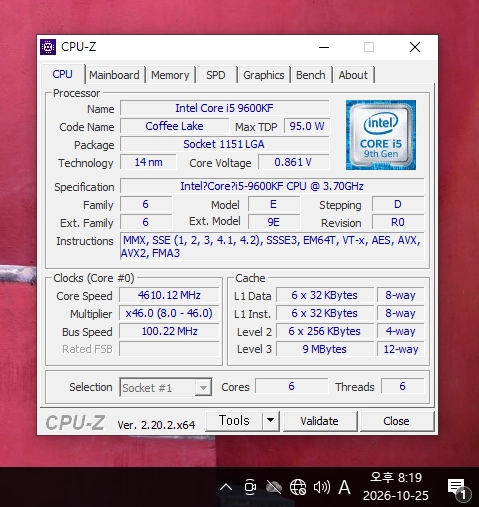Image resolution: width=479 pixels, height=507 pixels.
Task: Show hidden tray icons chevron
Action: pos(226,487)
